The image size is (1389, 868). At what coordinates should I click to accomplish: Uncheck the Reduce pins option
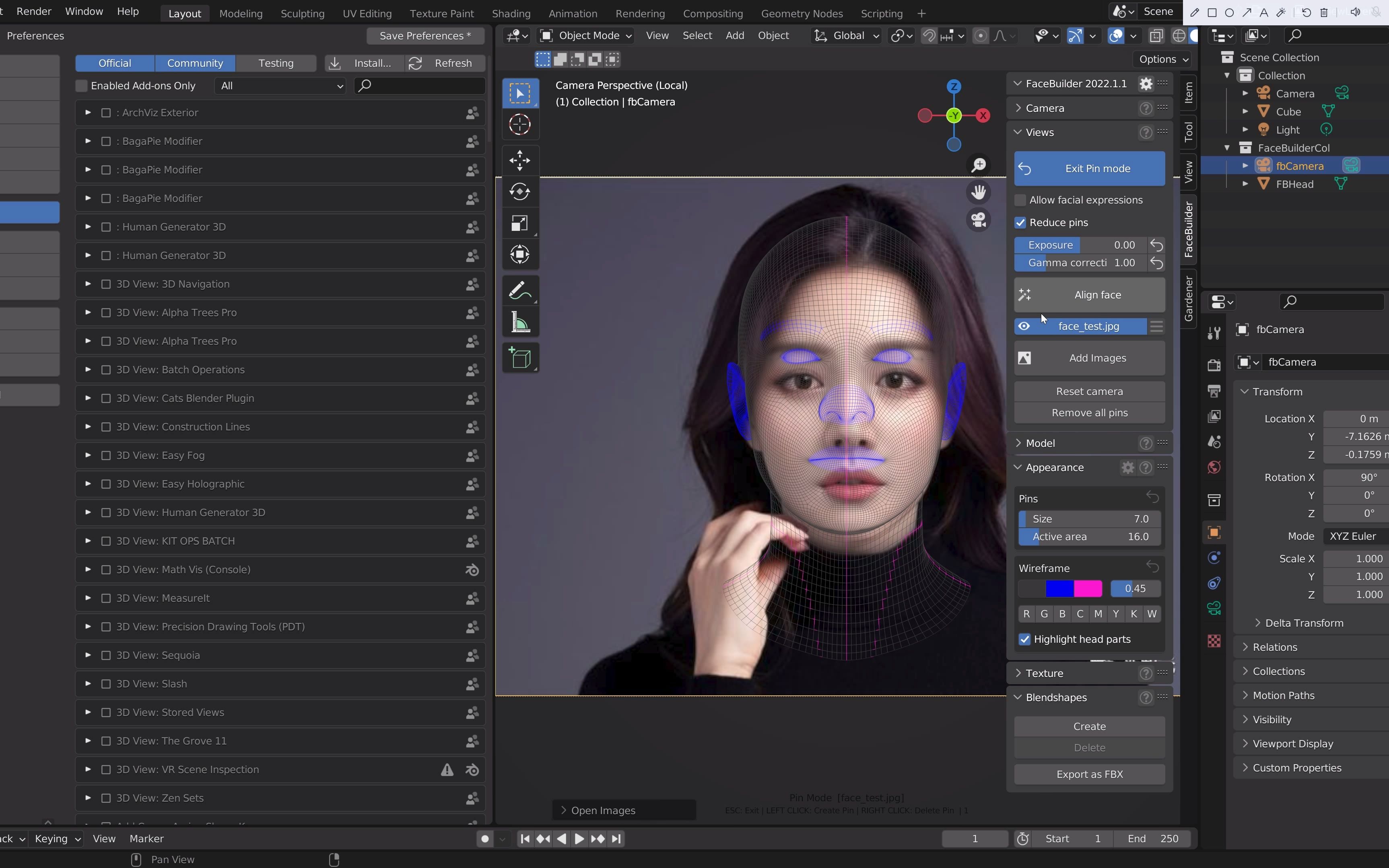click(1021, 222)
